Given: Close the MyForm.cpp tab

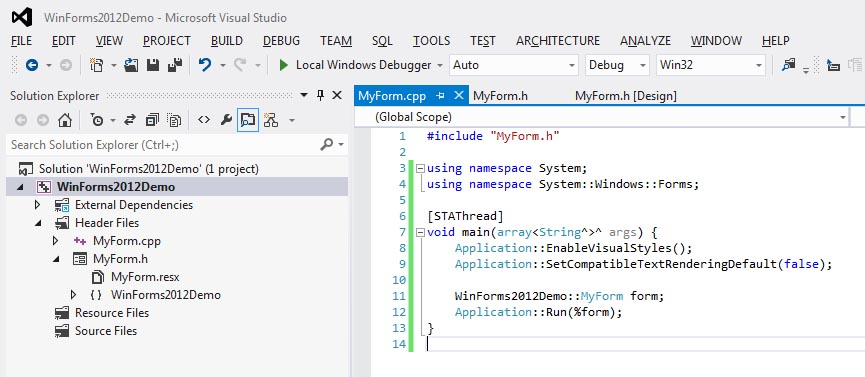Looking at the screenshot, I should point(458,95).
